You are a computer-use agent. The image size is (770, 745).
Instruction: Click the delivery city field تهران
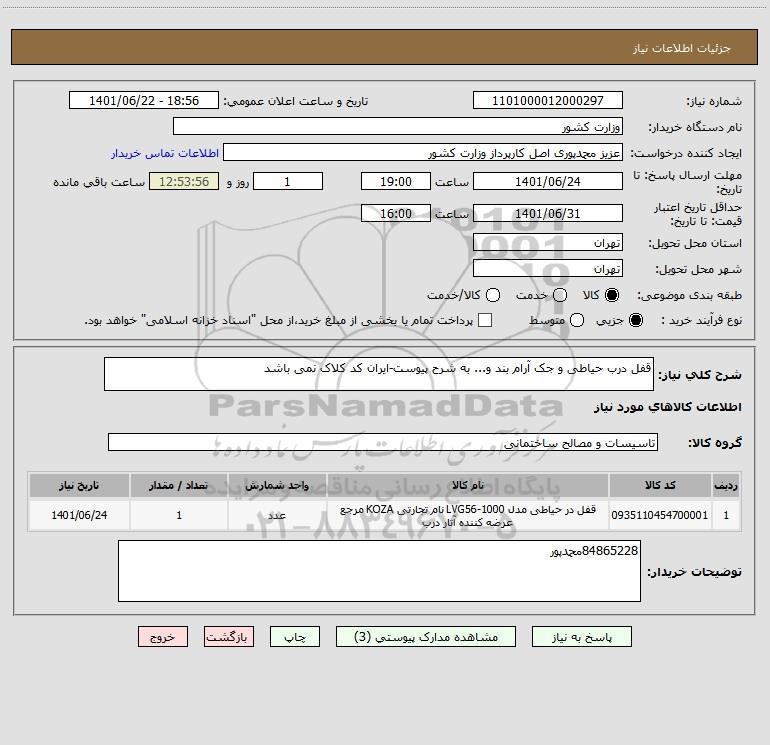click(x=548, y=268)
